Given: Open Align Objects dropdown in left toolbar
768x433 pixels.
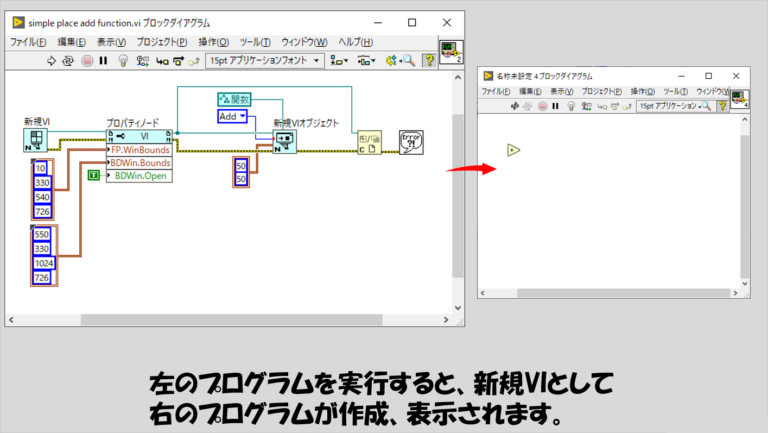Looking at the screenshot, I should (339, 61).
